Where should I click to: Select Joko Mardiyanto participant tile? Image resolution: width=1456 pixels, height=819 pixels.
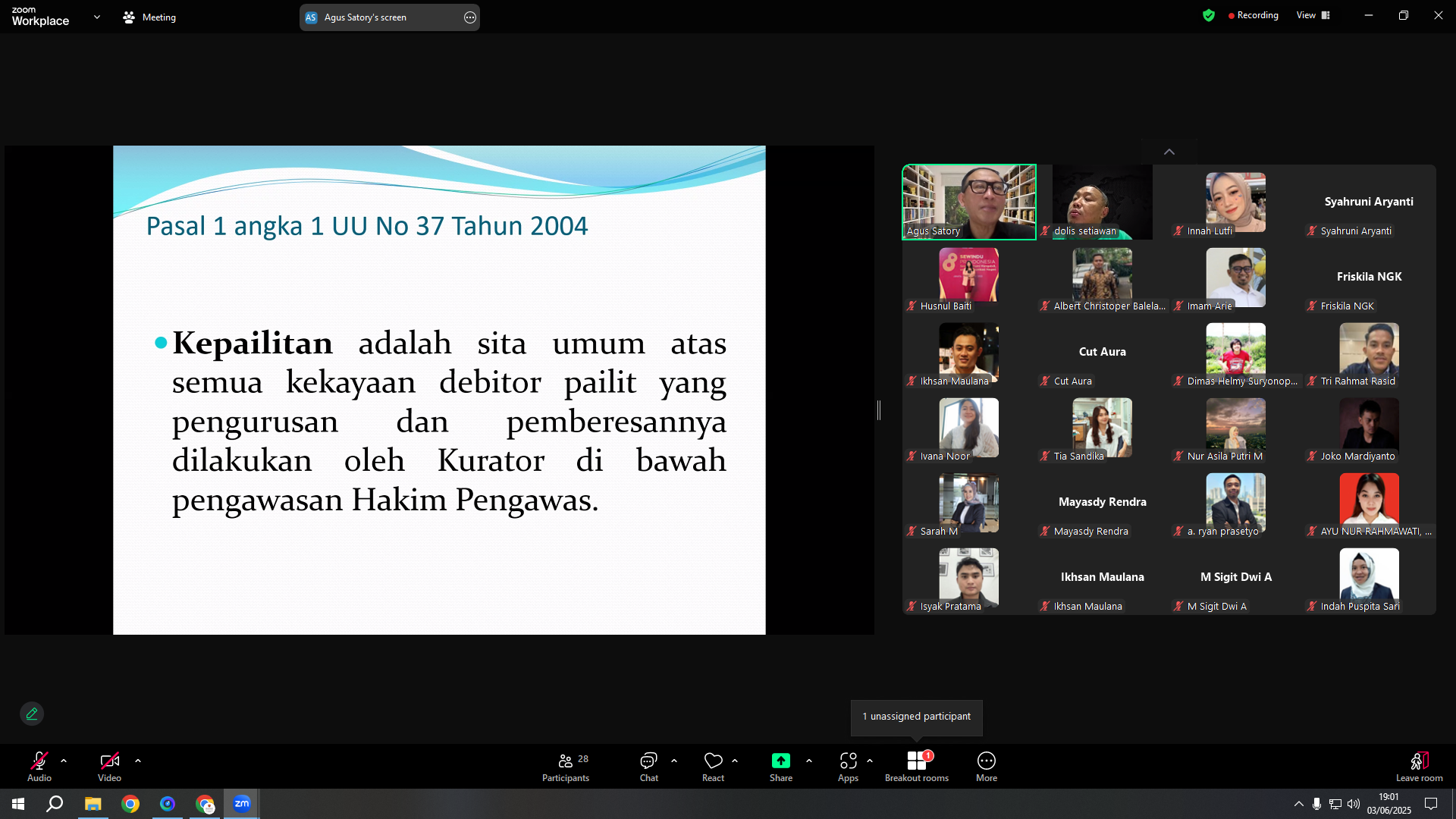coord(1370,427)
